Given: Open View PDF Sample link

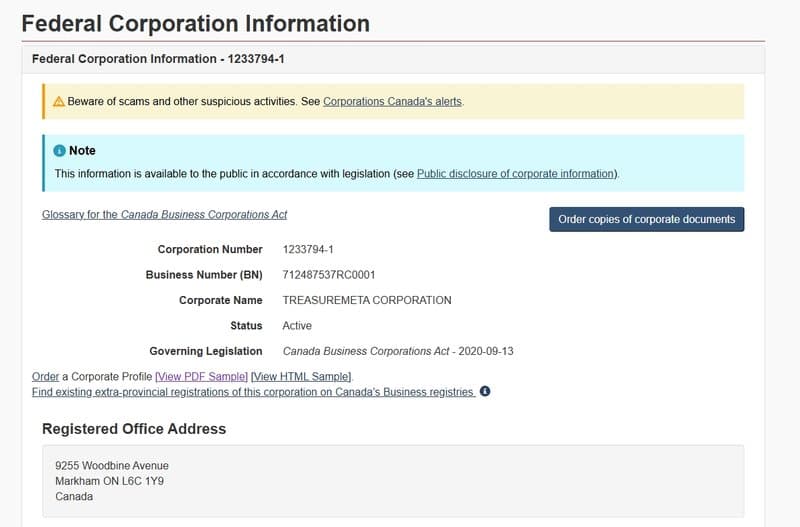Looking at the screenshot, I should point(202,377).
